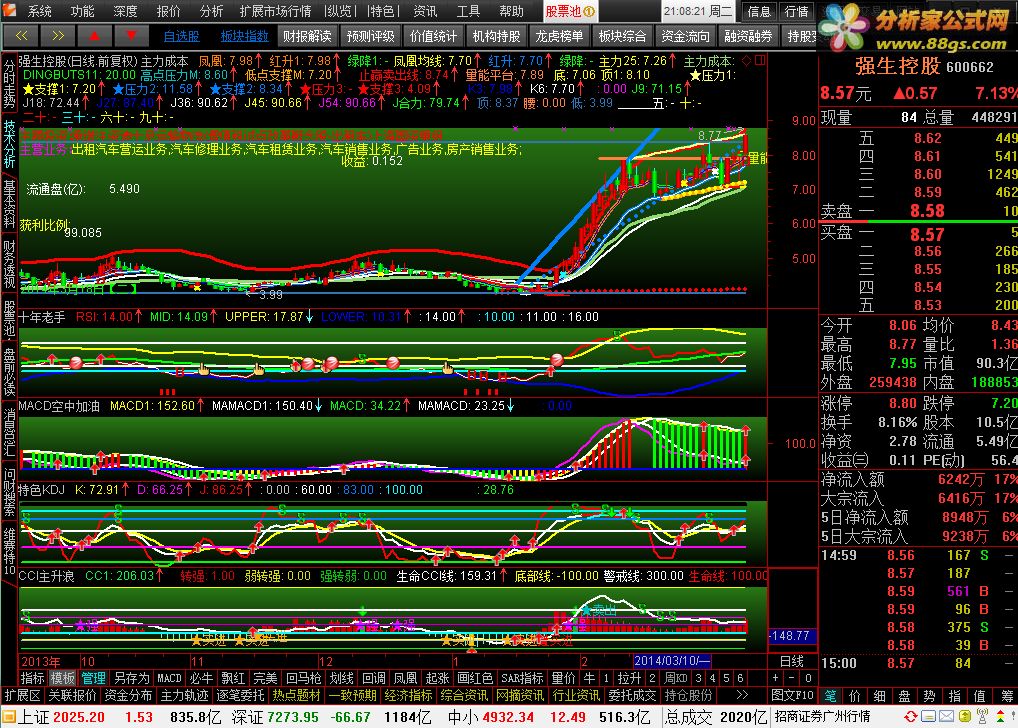
Task: Toggle the 管理 button below the chart
Action: (93, 678)
